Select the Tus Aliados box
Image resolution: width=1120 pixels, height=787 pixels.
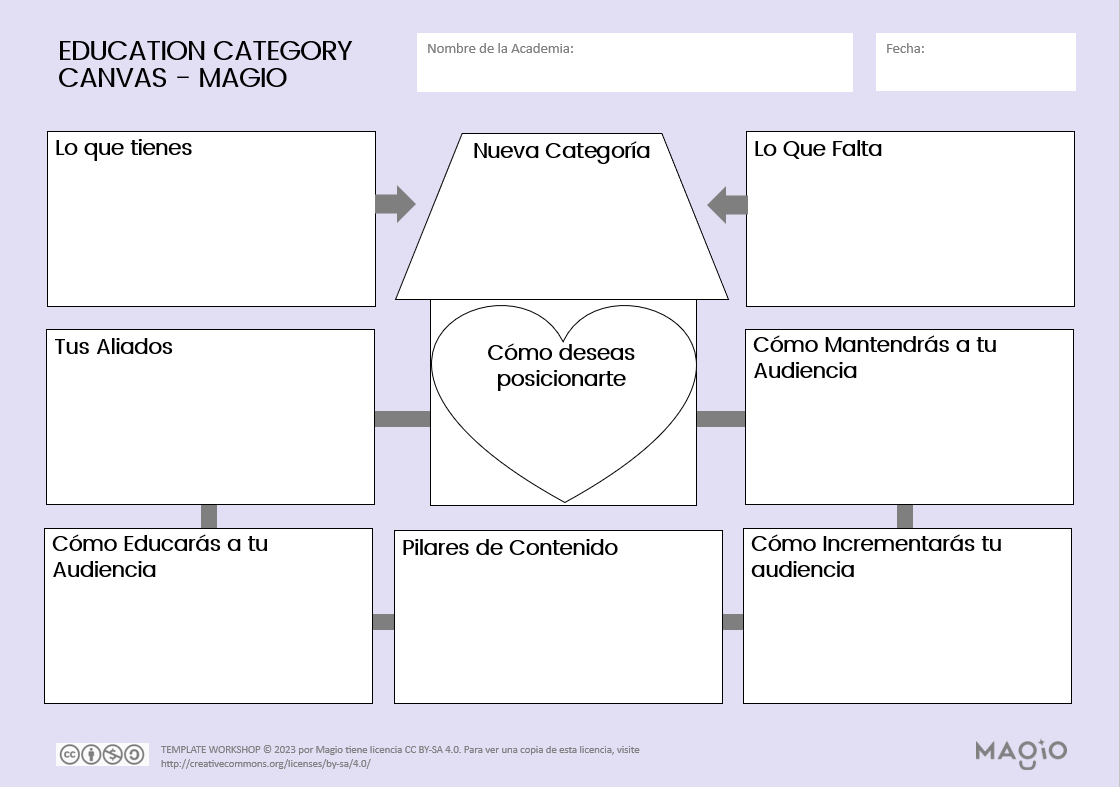[208, 417]
